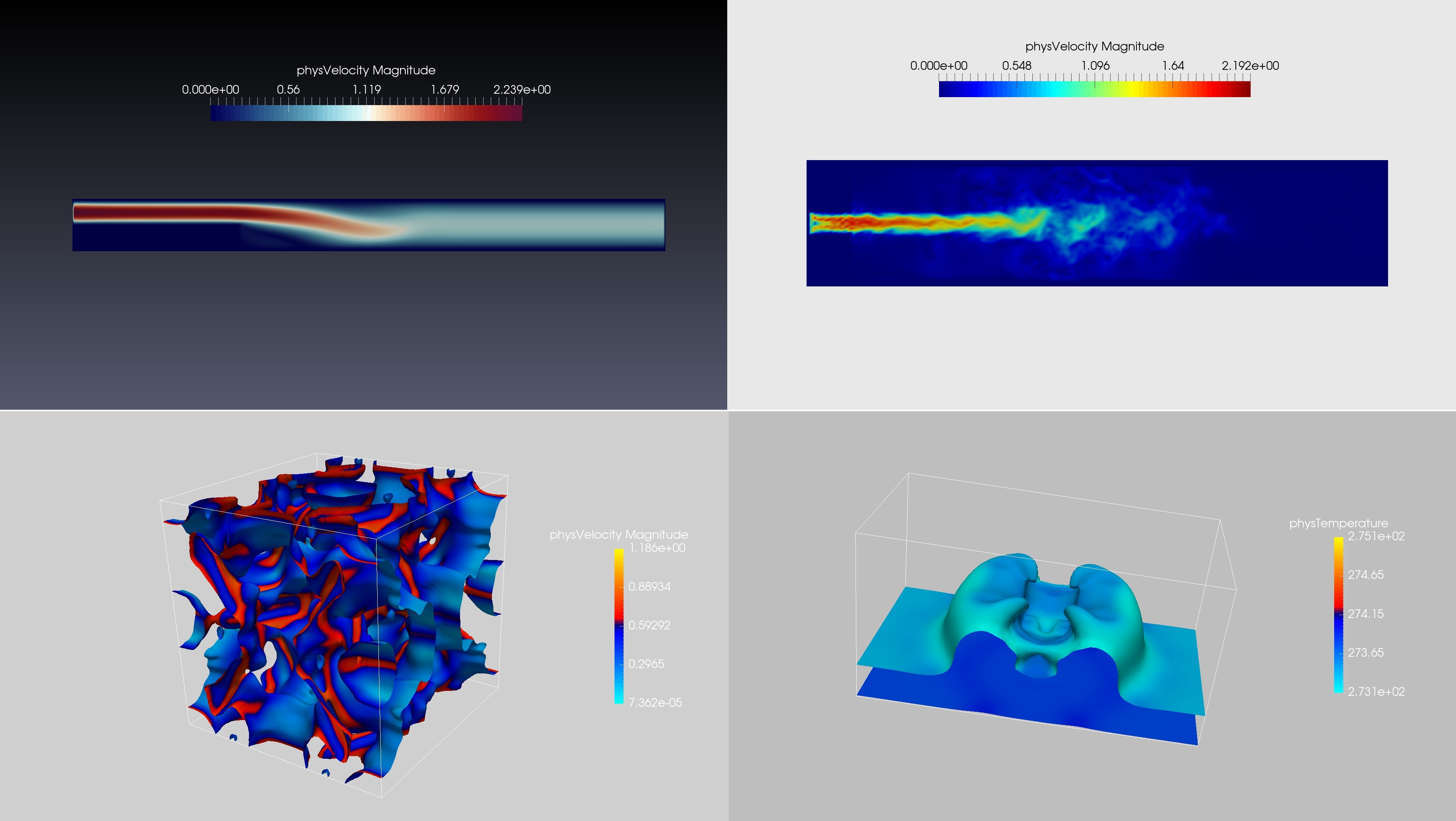The width and height of the screenshot is (1456, 821).
Task: Click the 0.548 legend label
Action: [x=1017, y=66]
